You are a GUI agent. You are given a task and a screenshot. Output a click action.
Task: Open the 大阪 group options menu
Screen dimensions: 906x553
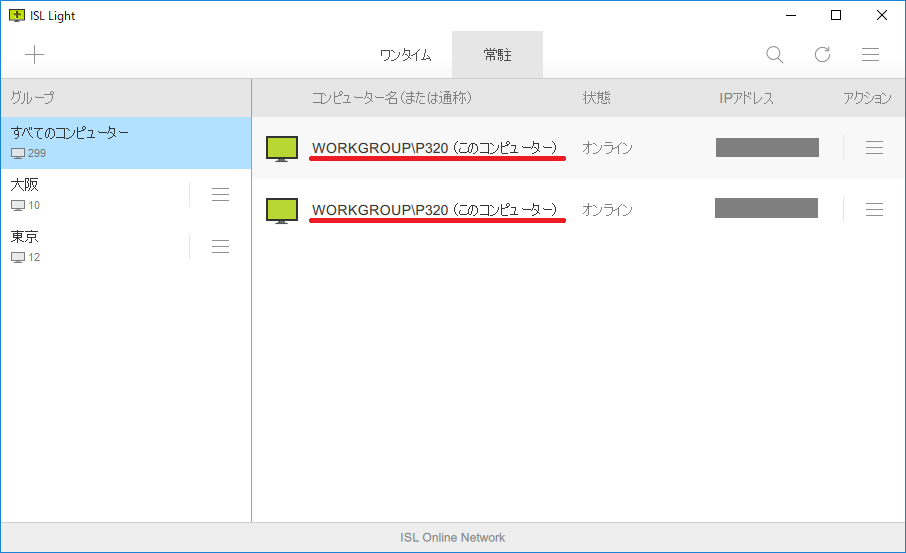click(x=221, y=195)
